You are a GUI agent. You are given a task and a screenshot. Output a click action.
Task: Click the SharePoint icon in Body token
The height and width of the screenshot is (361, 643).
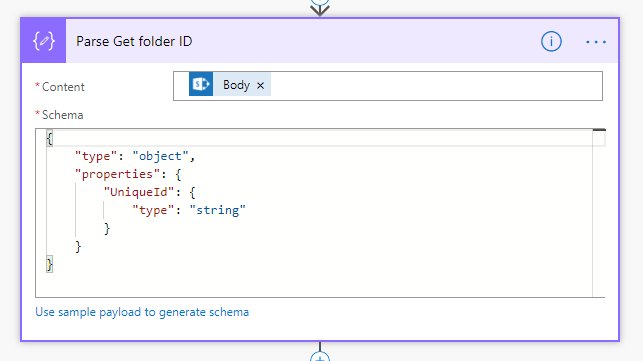pos(201,84)
